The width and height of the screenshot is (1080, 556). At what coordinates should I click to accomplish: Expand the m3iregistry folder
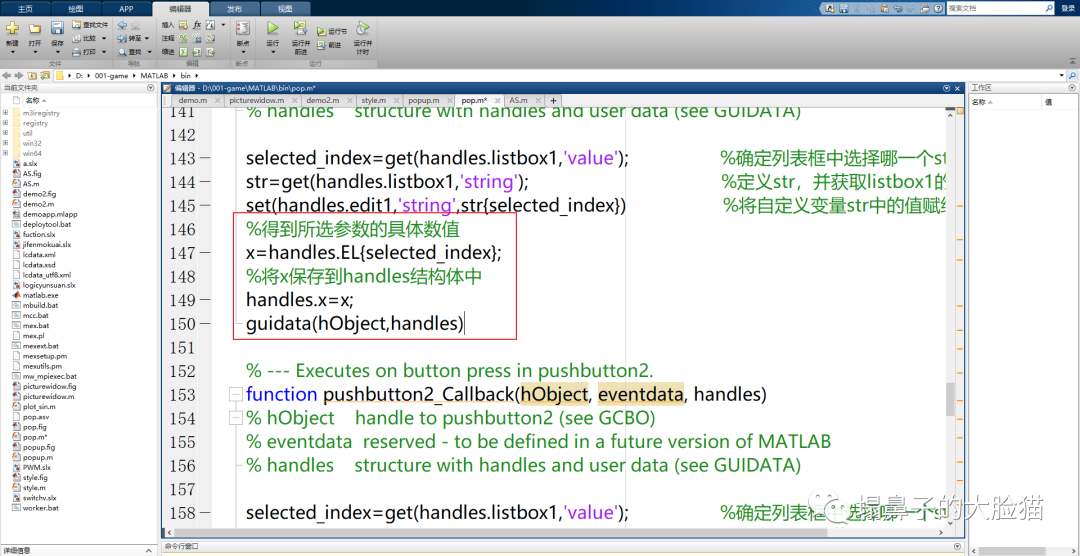coord(6,112)
